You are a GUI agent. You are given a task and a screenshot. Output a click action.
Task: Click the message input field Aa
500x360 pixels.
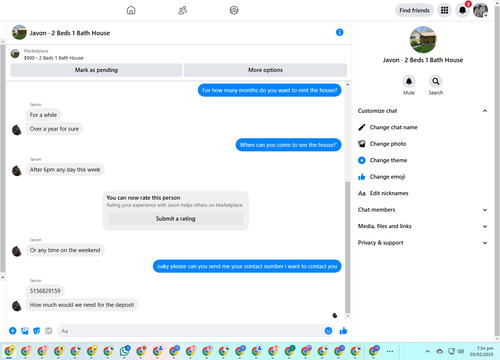pyautogui.click(x=191, y=331)
